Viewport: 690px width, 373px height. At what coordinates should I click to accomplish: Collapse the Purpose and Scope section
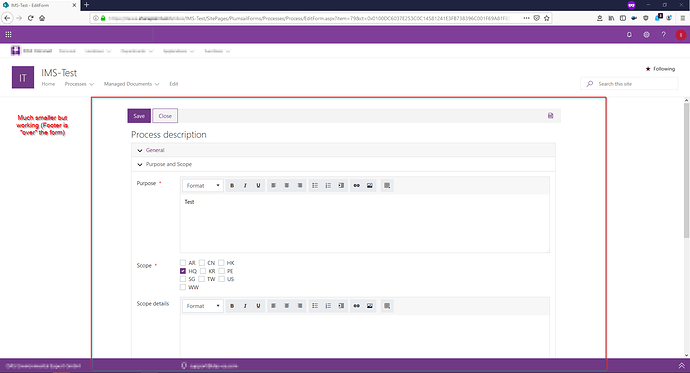pos(343,164)
